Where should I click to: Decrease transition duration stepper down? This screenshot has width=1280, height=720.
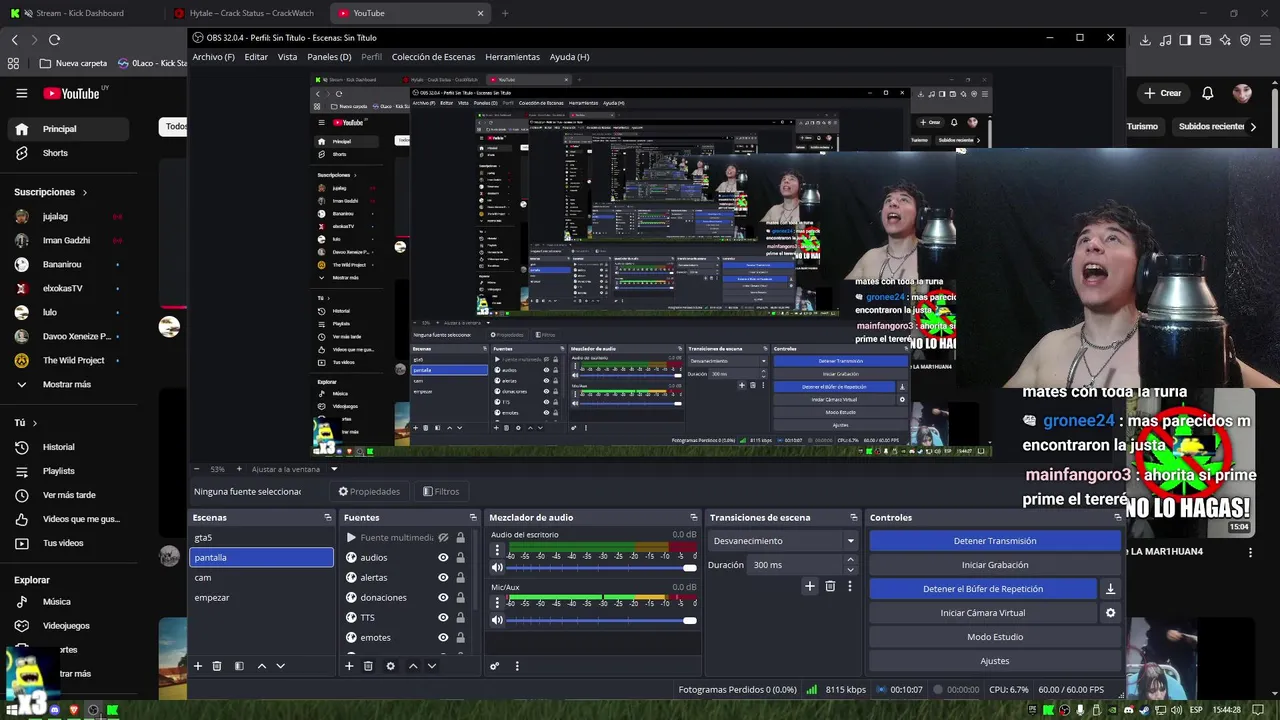850,570
